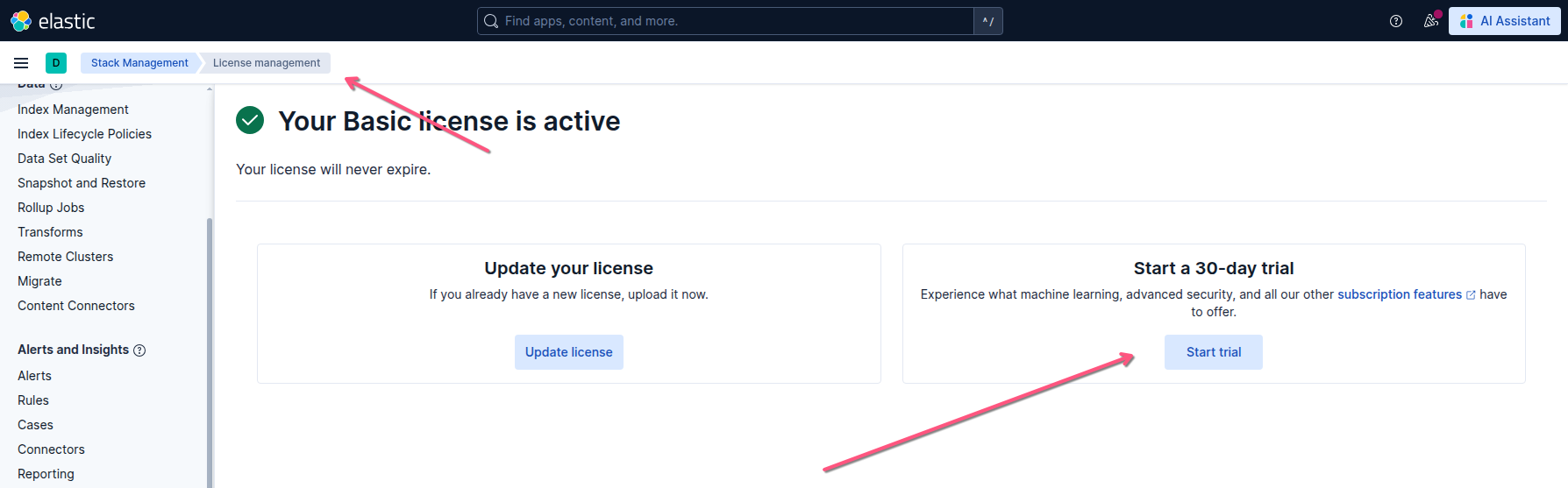Screen dimensions: 1568x488
Task: Click the 'Start a 30-day trial' heading
Action: (x=1214, y=268)
